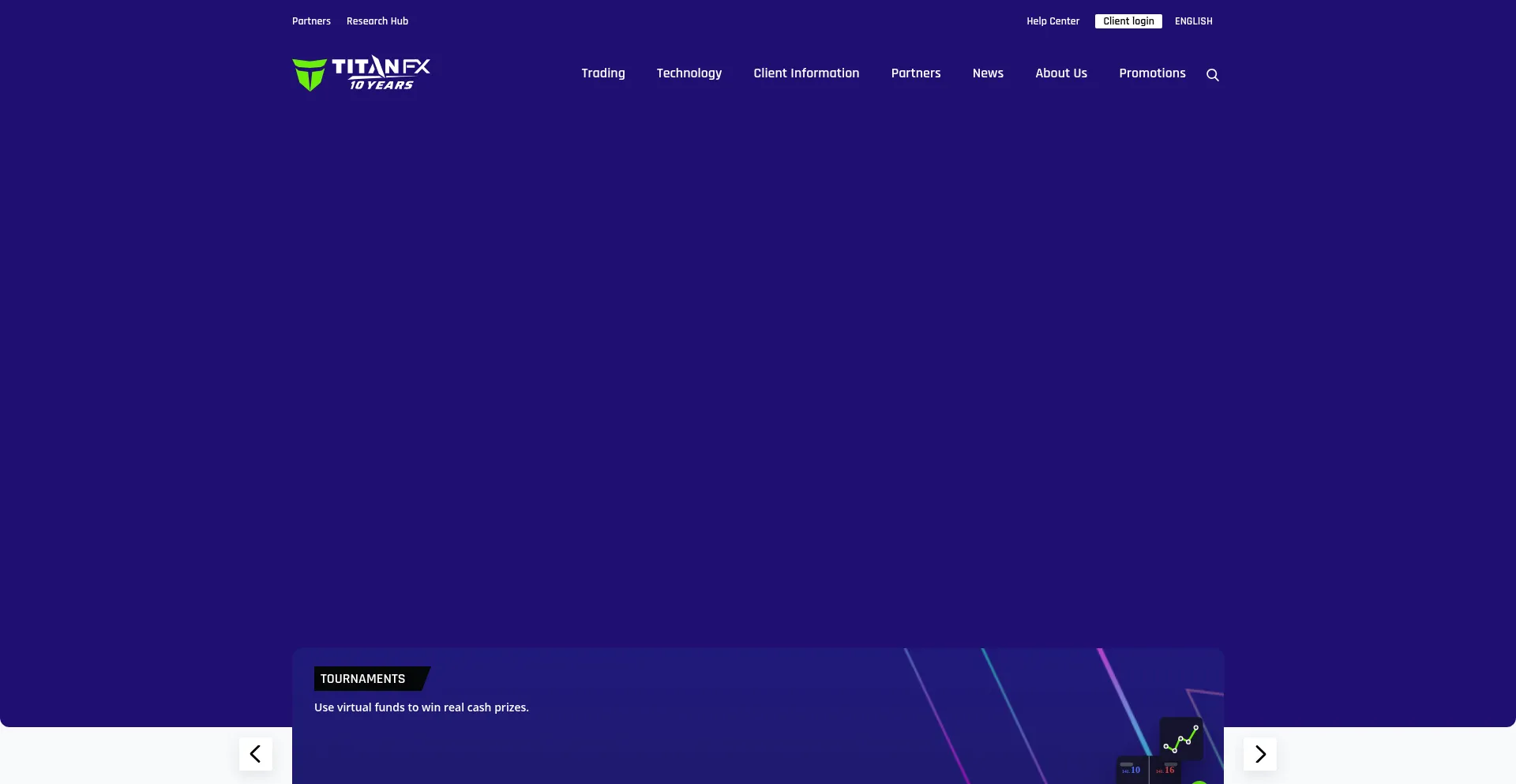
Task: Go to previous carousel slide arrow
Action: click(255, 754)
